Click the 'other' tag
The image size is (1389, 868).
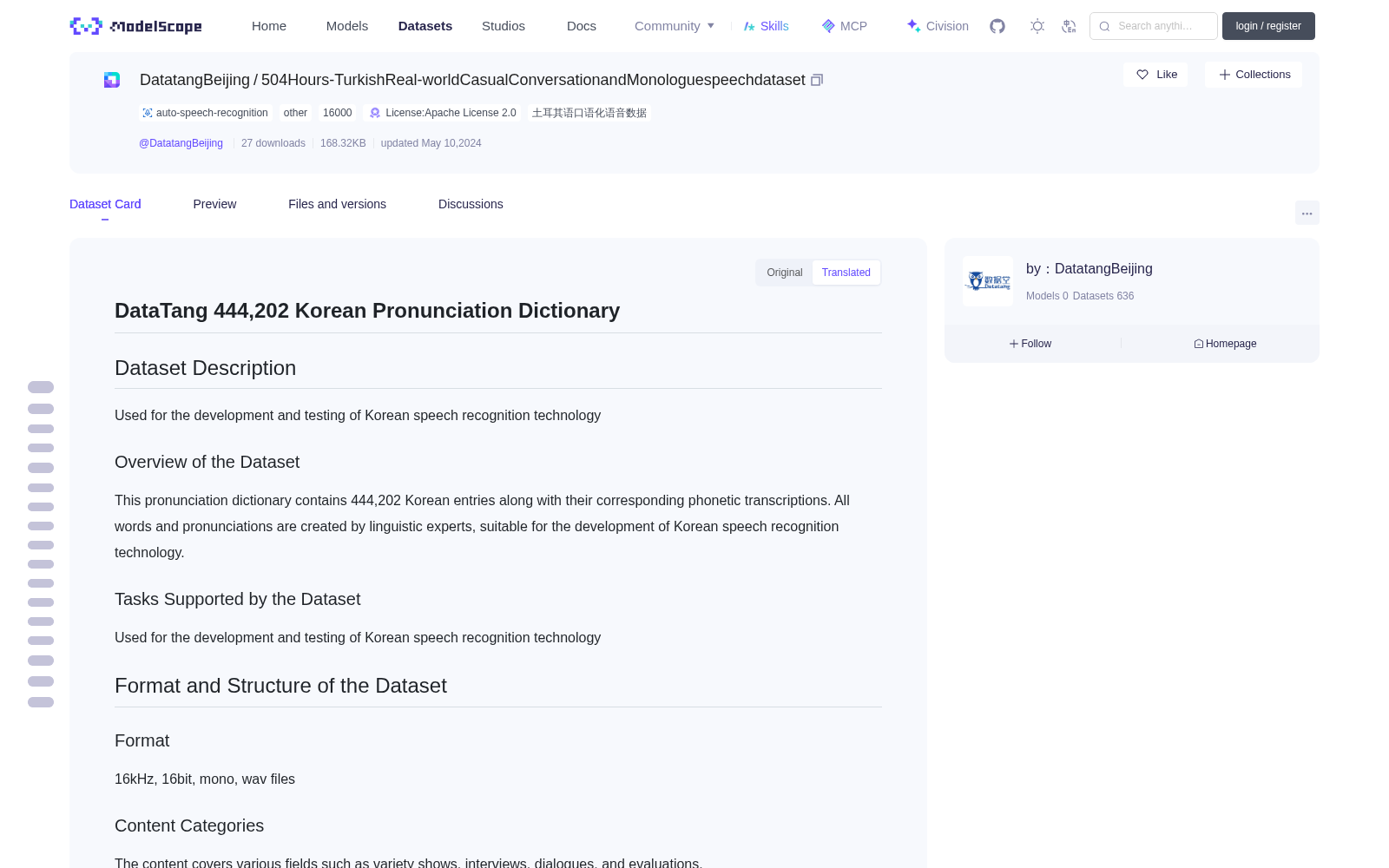click(295, 113)
